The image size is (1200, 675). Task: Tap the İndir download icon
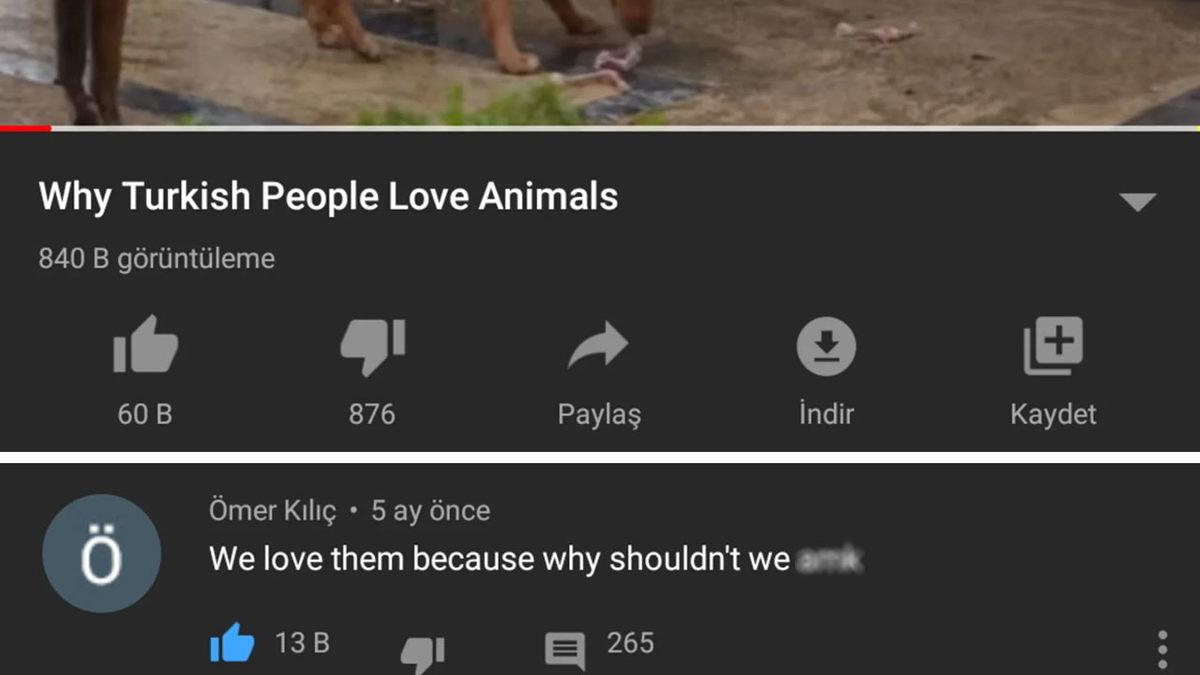[826, 346]
